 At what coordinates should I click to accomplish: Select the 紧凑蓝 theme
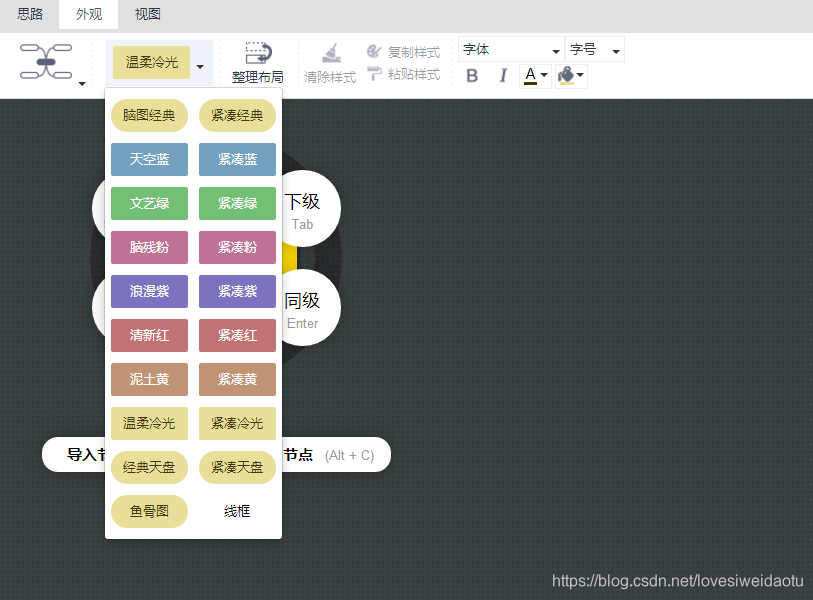tap(237, 159)
